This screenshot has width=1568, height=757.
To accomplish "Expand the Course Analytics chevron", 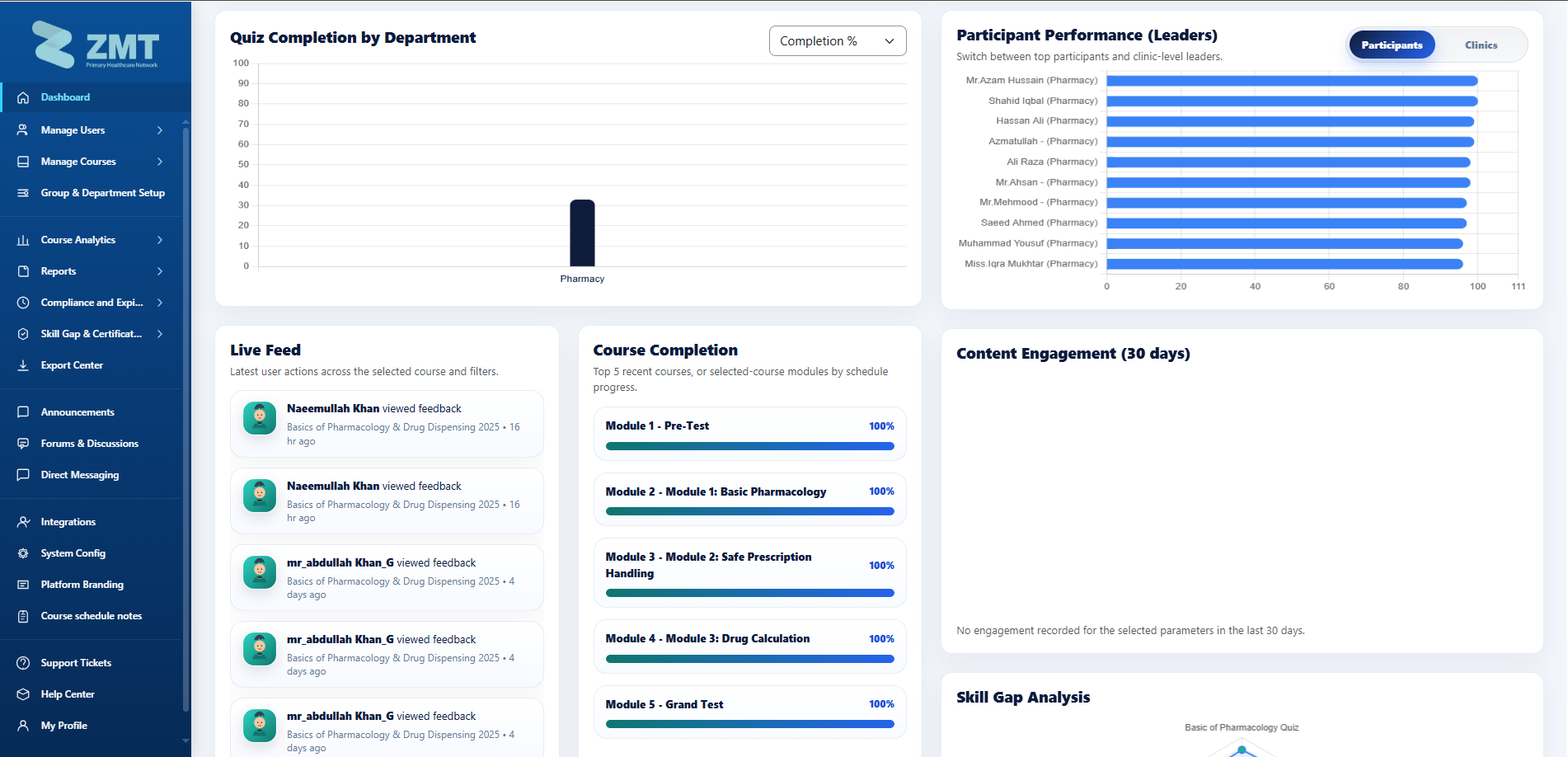I will click(x=160, y=240).
